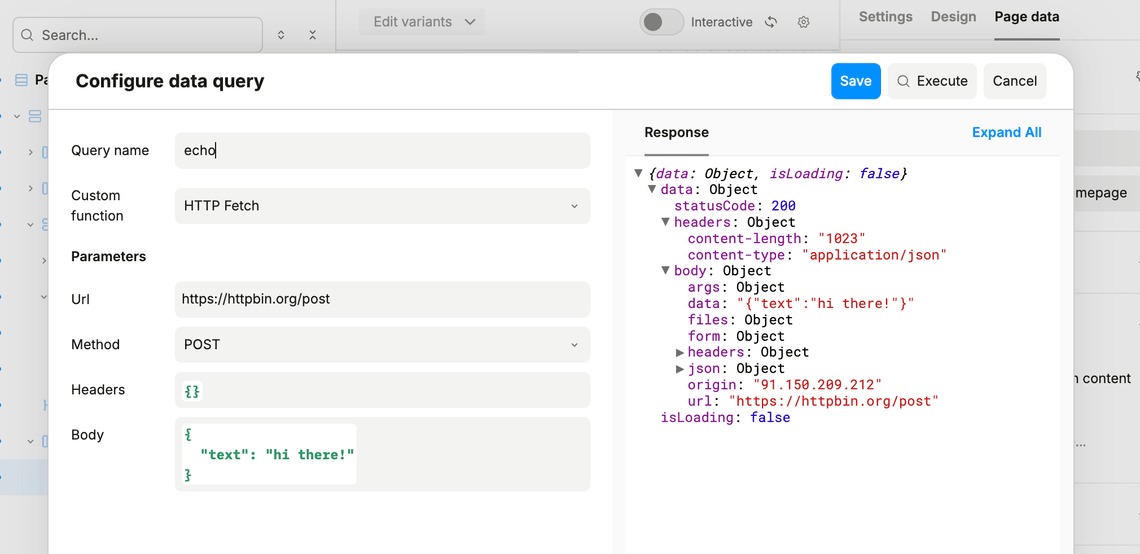Collapse the body Object node in response
The height and width of the screenshot is (554, 1140).
pos(665,271)
